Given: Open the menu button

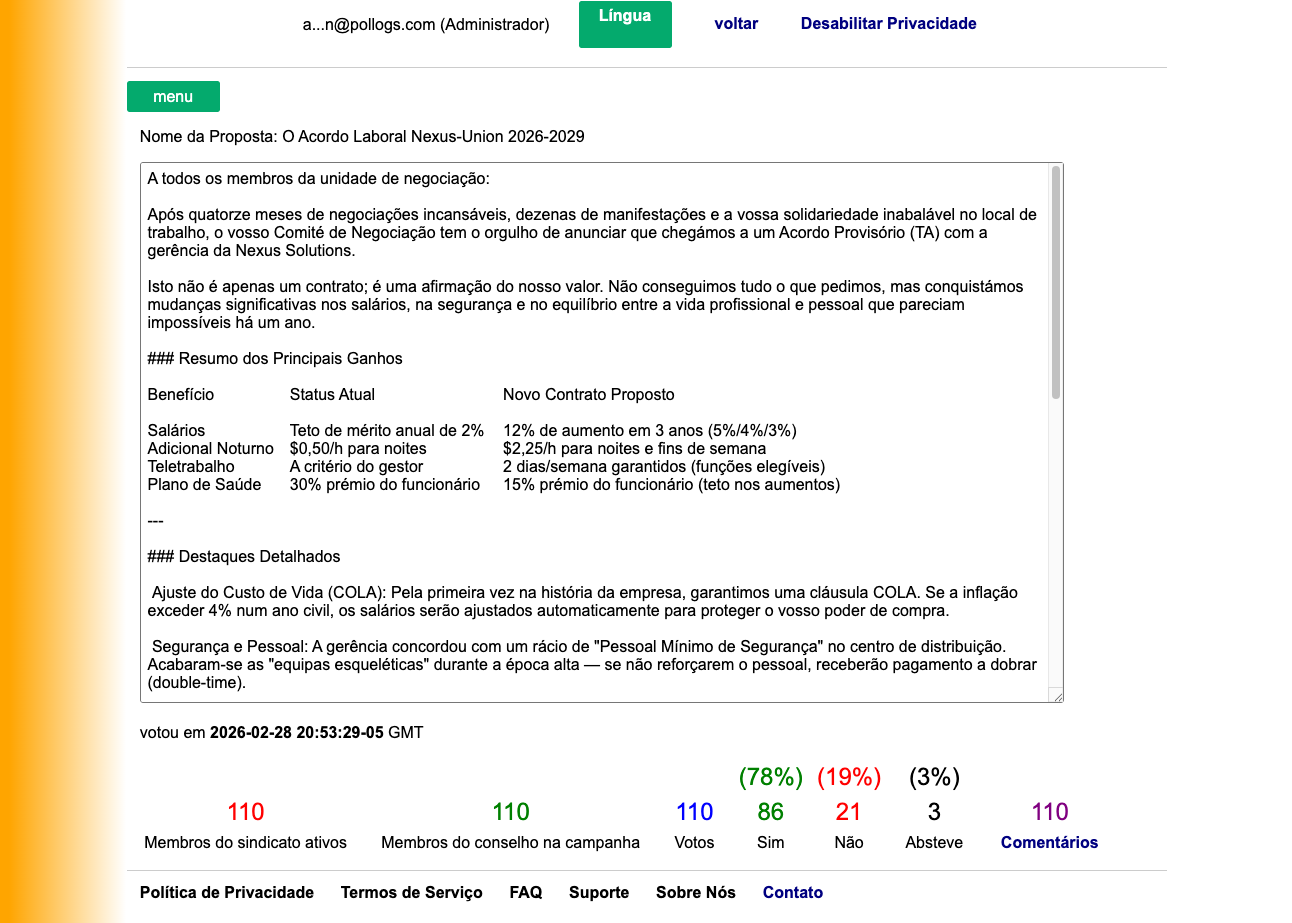Looking at the screenshot, I should (x=172, y=96).
